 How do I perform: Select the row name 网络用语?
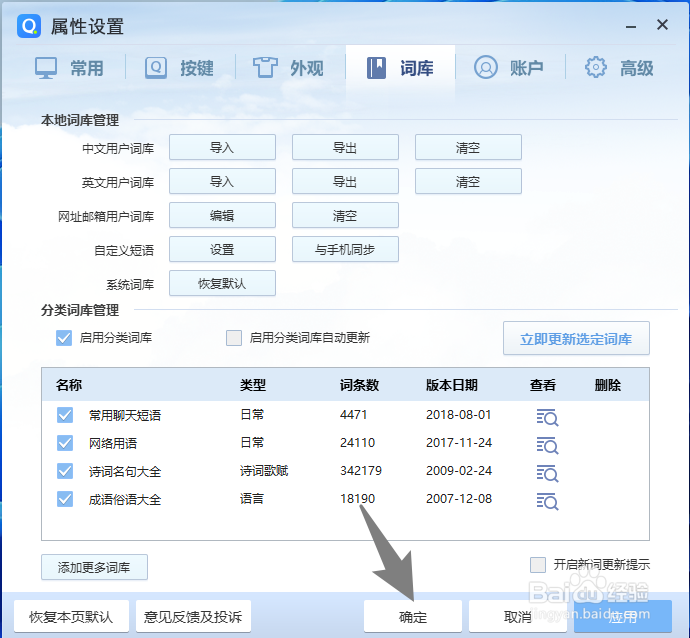[113, 443]
